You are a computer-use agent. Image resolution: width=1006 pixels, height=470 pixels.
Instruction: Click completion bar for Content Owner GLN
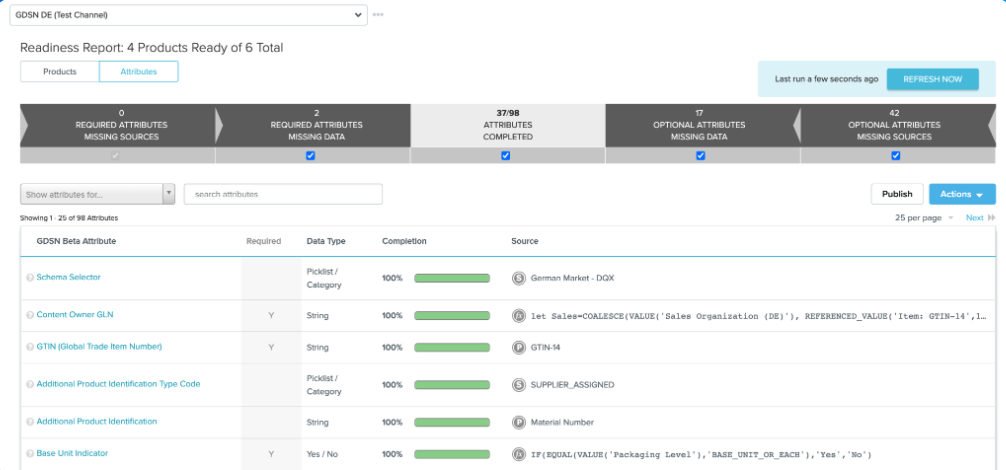[x=452, y=315]
